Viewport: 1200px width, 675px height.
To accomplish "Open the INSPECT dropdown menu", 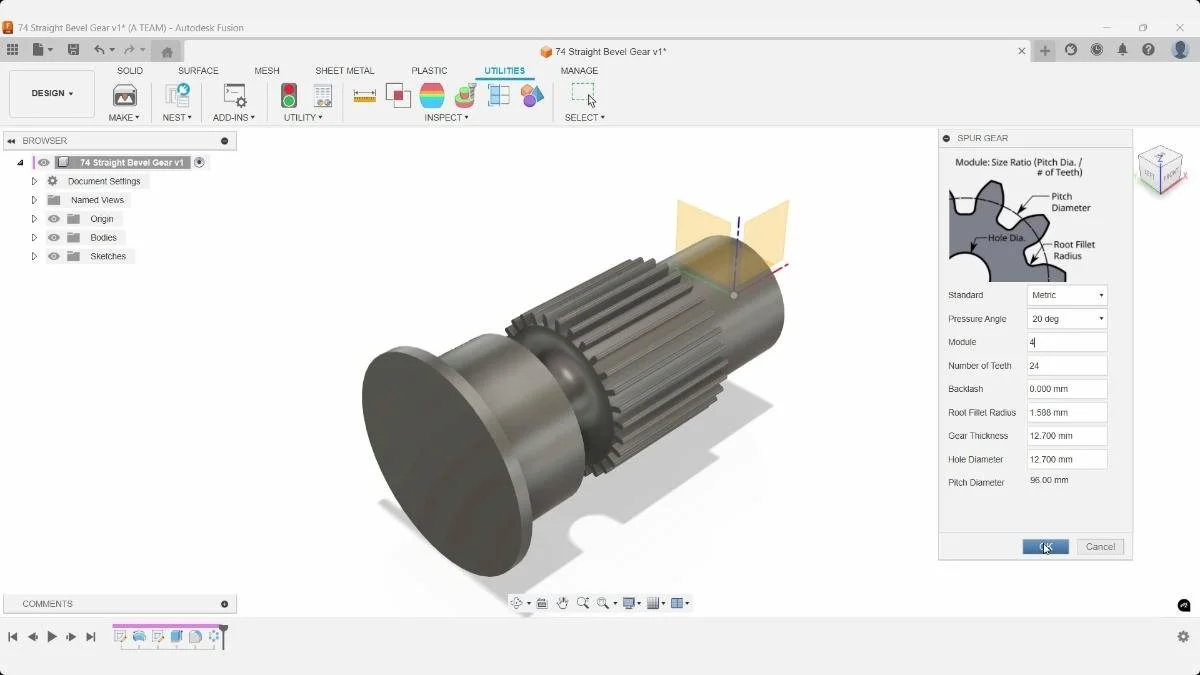I will point(446,118).
